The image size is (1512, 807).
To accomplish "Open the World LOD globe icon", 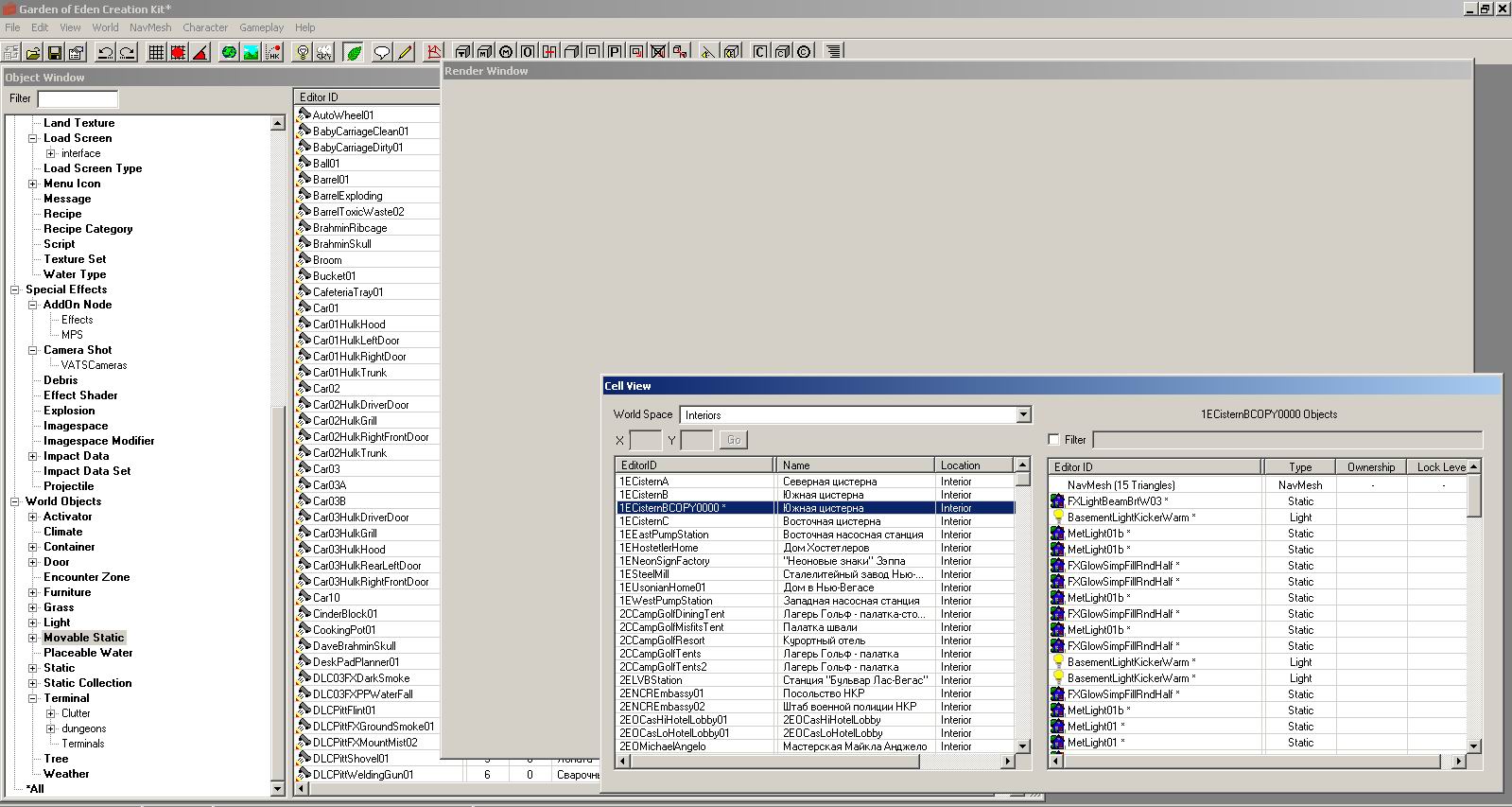I will point(229,52).
